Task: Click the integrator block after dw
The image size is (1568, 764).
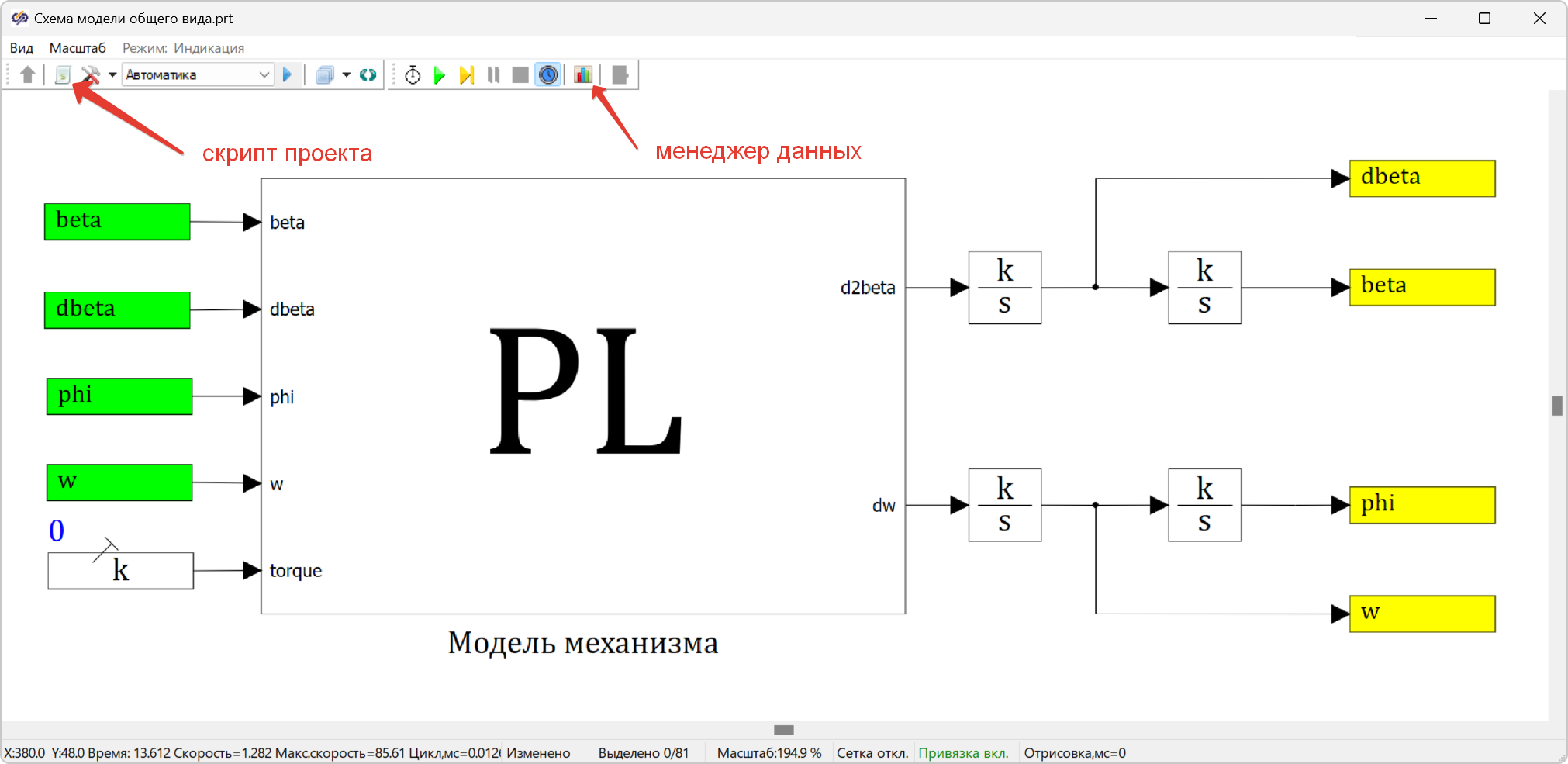Action: (x=1005, y=505)
